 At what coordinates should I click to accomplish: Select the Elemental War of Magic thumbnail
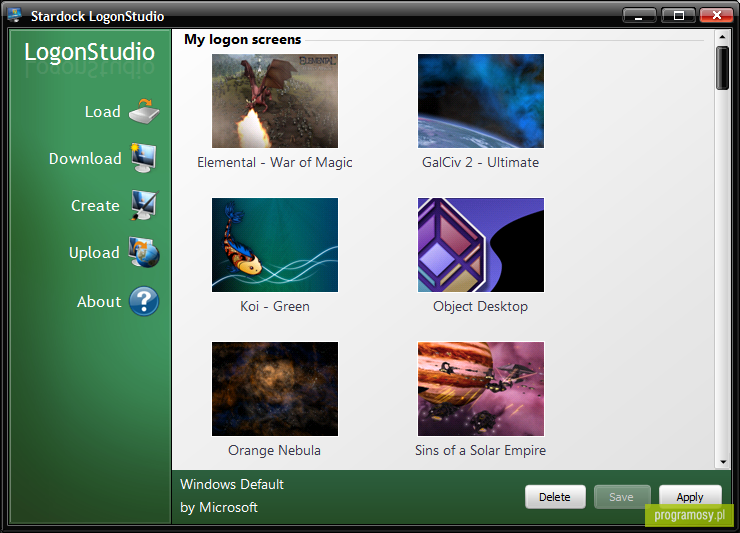[275, 101]
